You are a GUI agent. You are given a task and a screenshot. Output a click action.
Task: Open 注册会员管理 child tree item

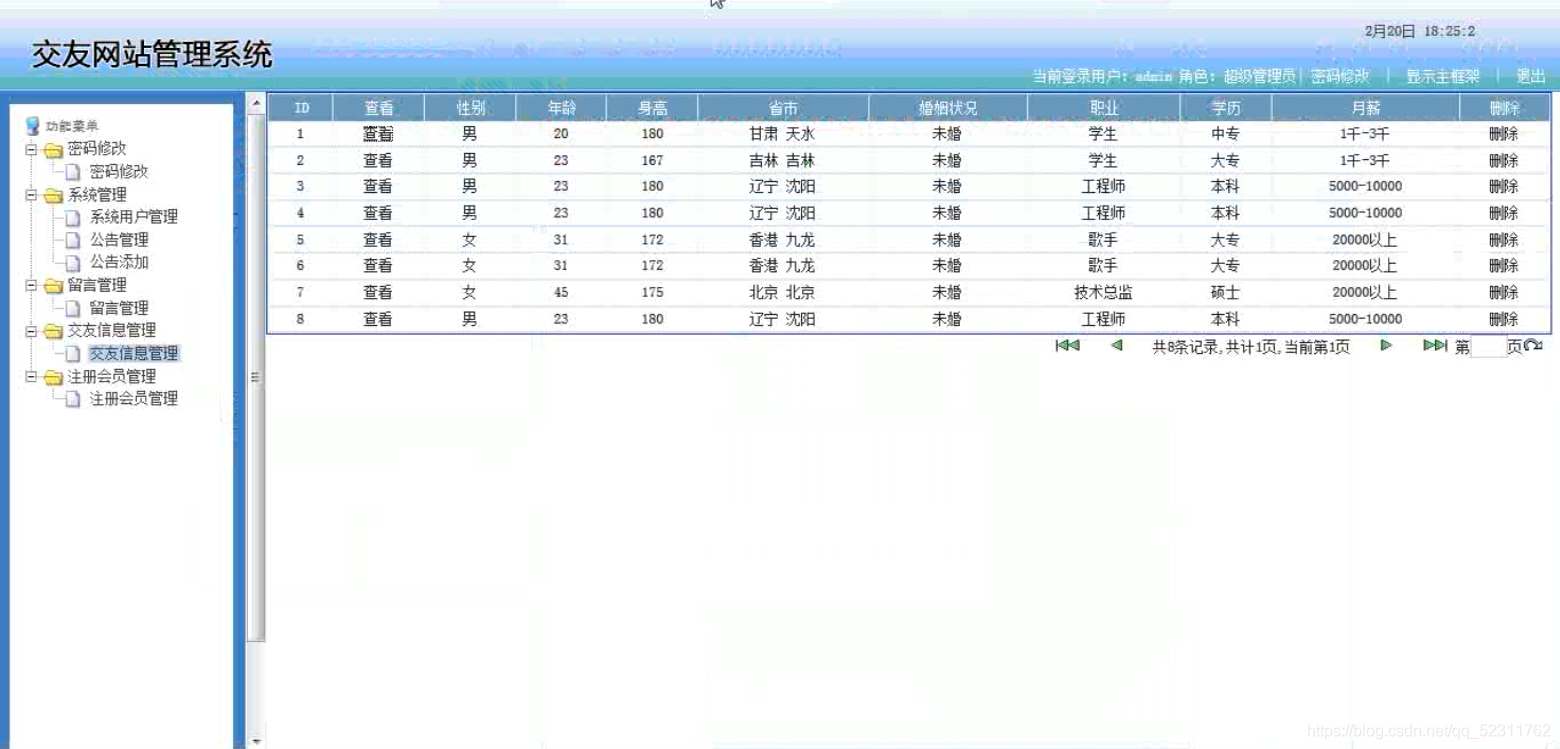[x=134, y=398]
